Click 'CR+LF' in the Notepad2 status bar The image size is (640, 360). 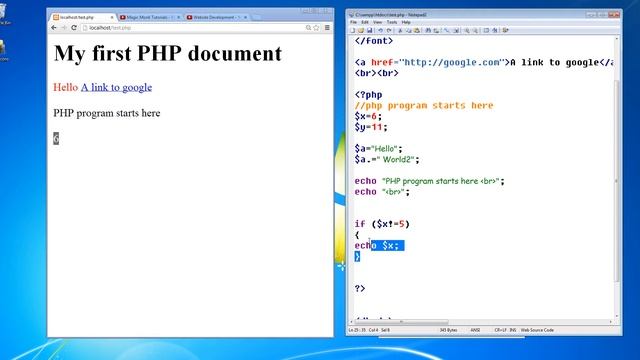pyautogui.click(x=500, y=330)
